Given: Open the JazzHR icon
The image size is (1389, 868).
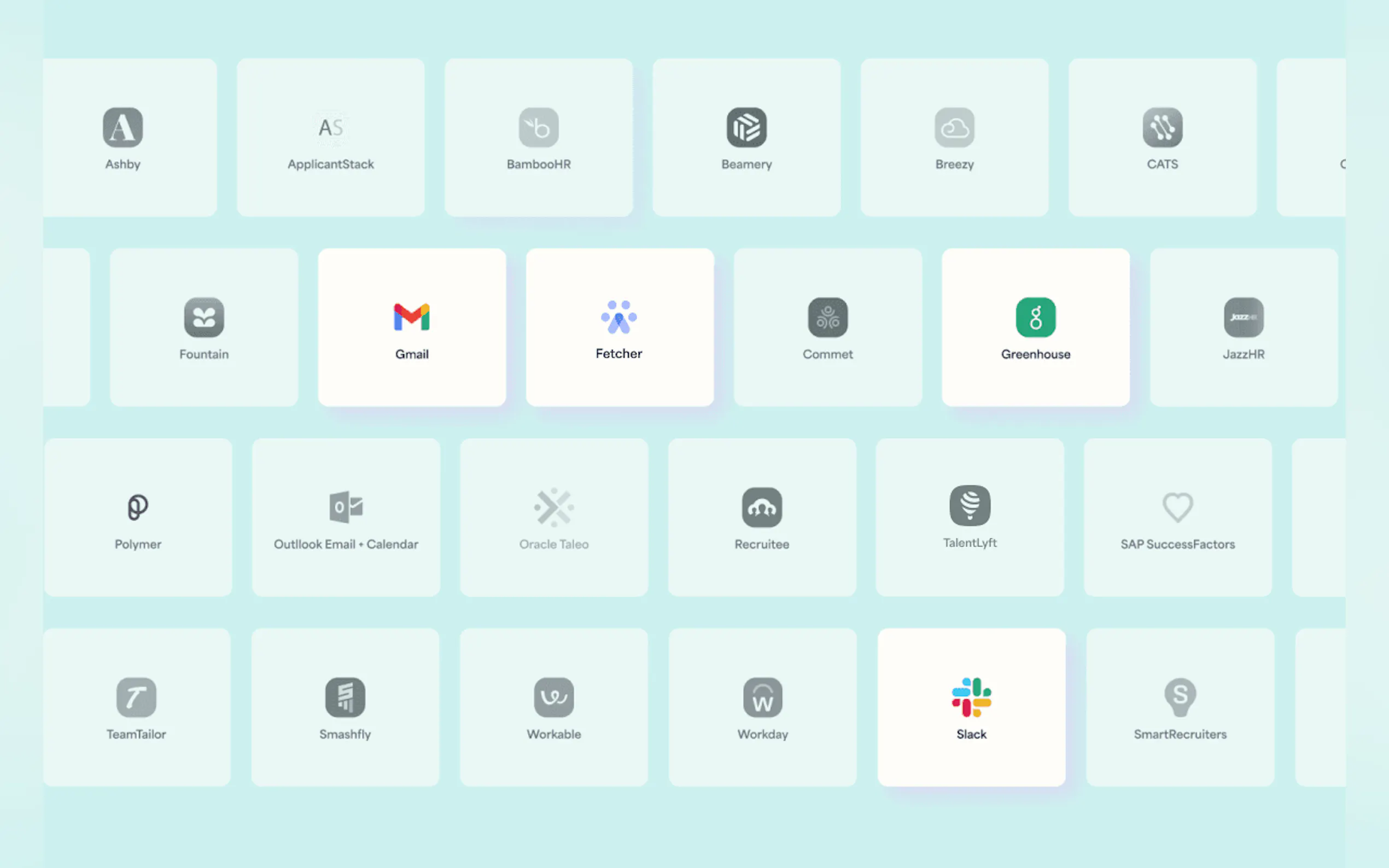Looking at the screenshot, I should pos(1243,318).
